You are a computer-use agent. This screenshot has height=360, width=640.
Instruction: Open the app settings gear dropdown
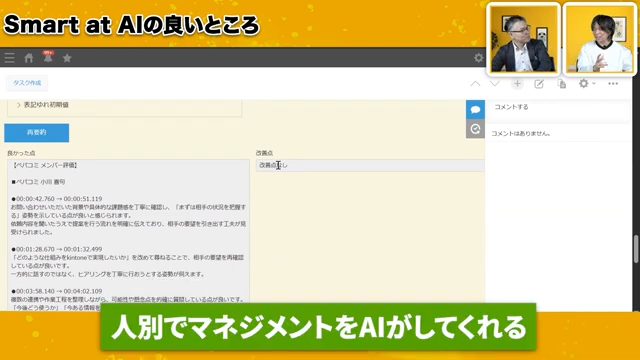click(x=587, y=83)
